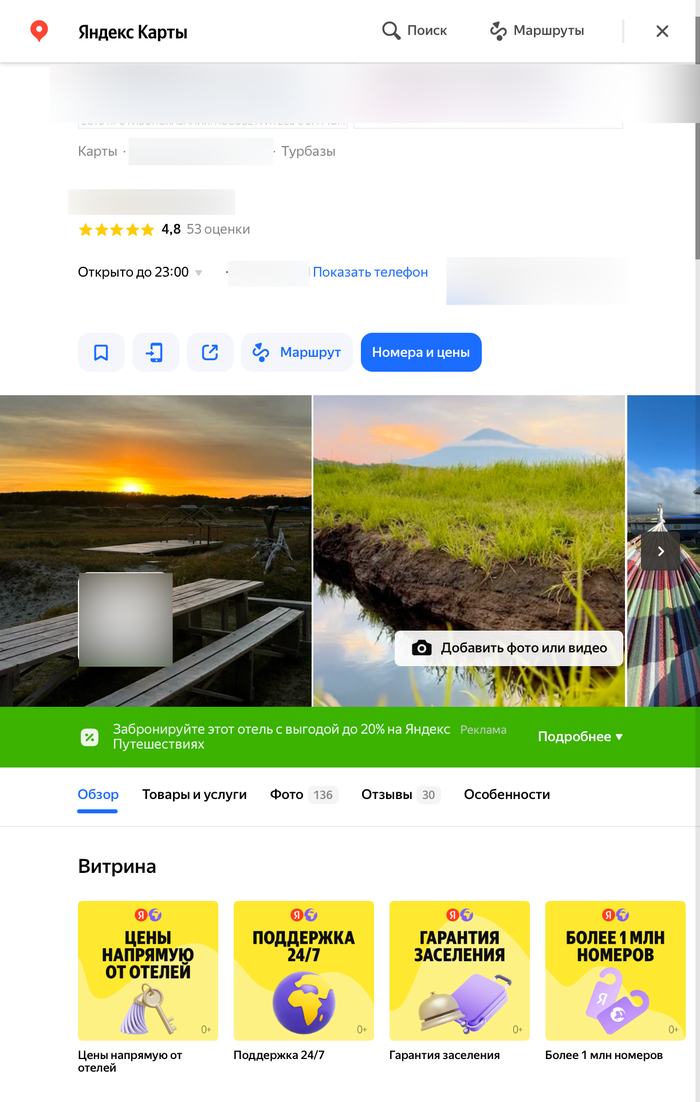Save place with the bookmark icon
This screenshot has height=1102, width=700.
[x=101, y=352]
